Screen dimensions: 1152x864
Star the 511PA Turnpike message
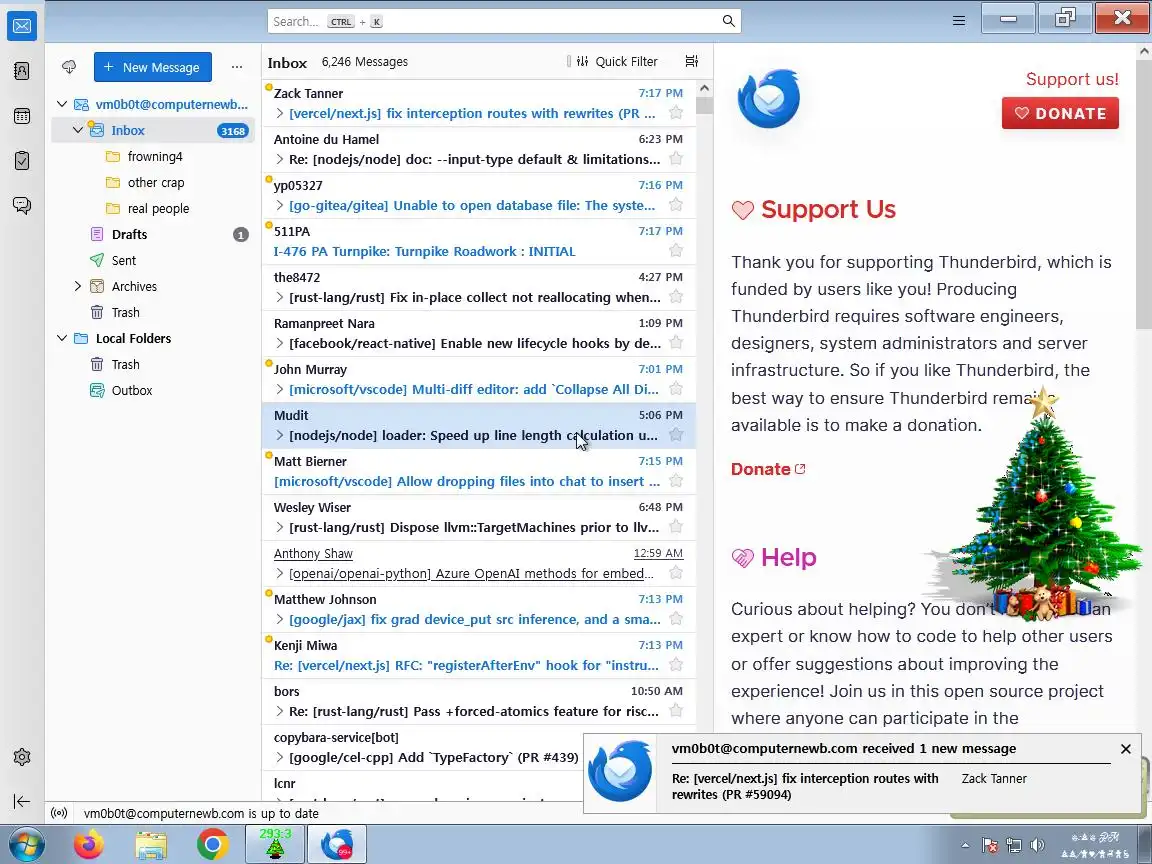(x=676, y=251)
